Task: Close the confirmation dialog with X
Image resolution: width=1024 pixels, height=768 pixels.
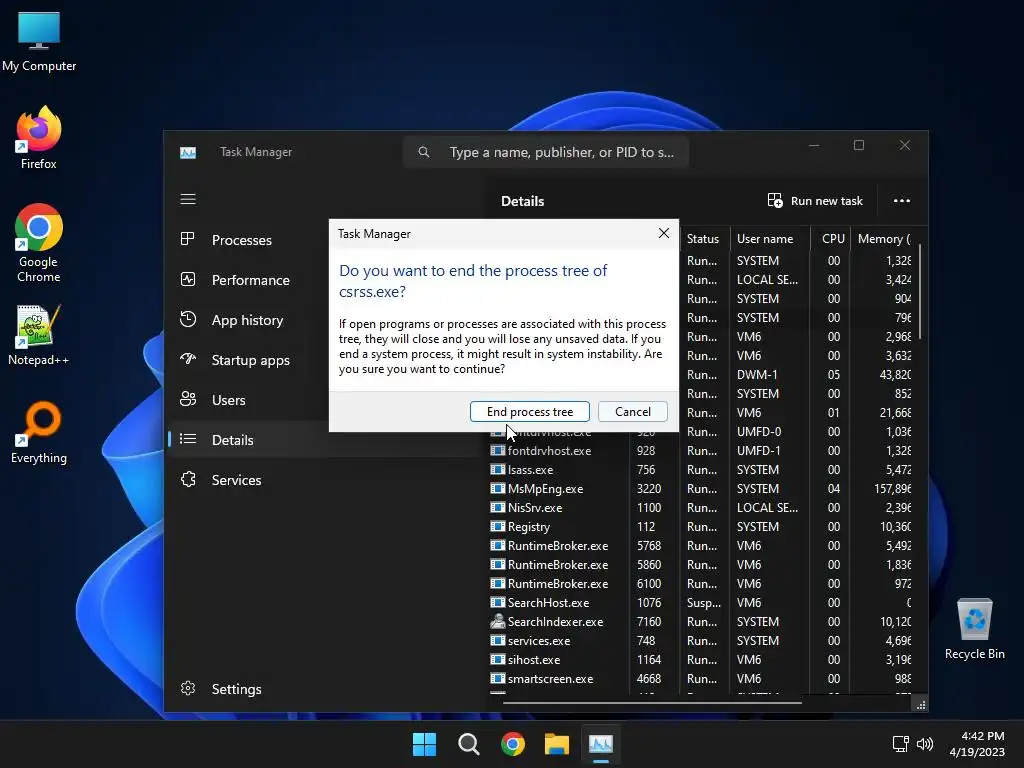Action: click(x=664, y=233)
